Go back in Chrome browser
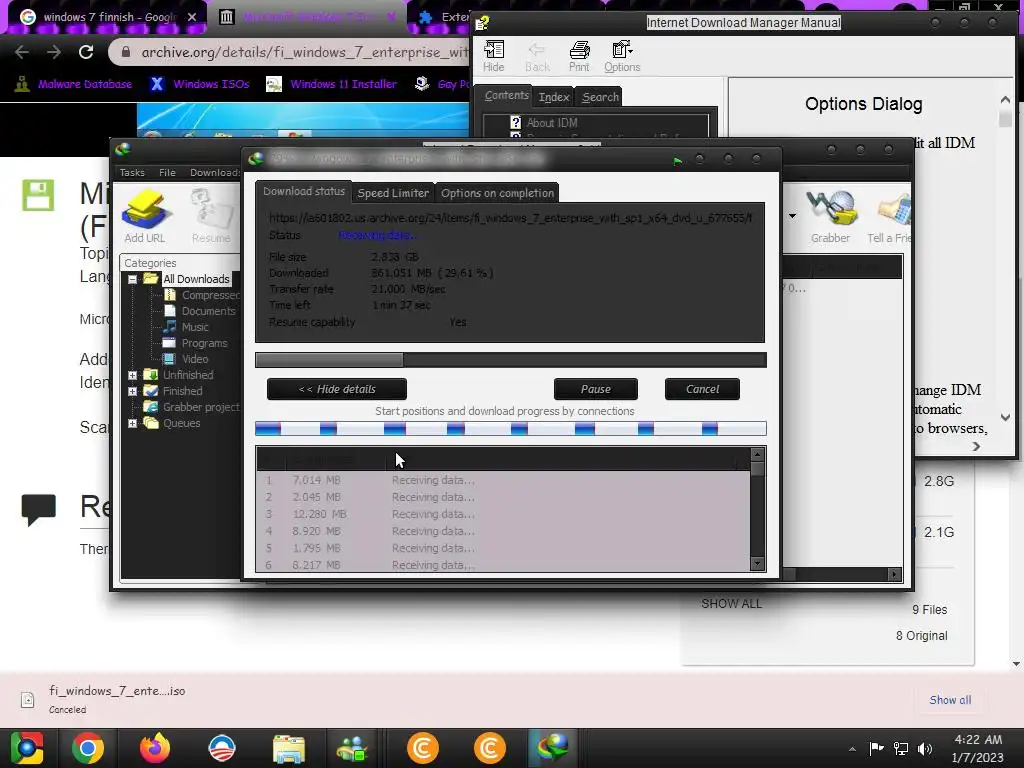 [22, 52]
